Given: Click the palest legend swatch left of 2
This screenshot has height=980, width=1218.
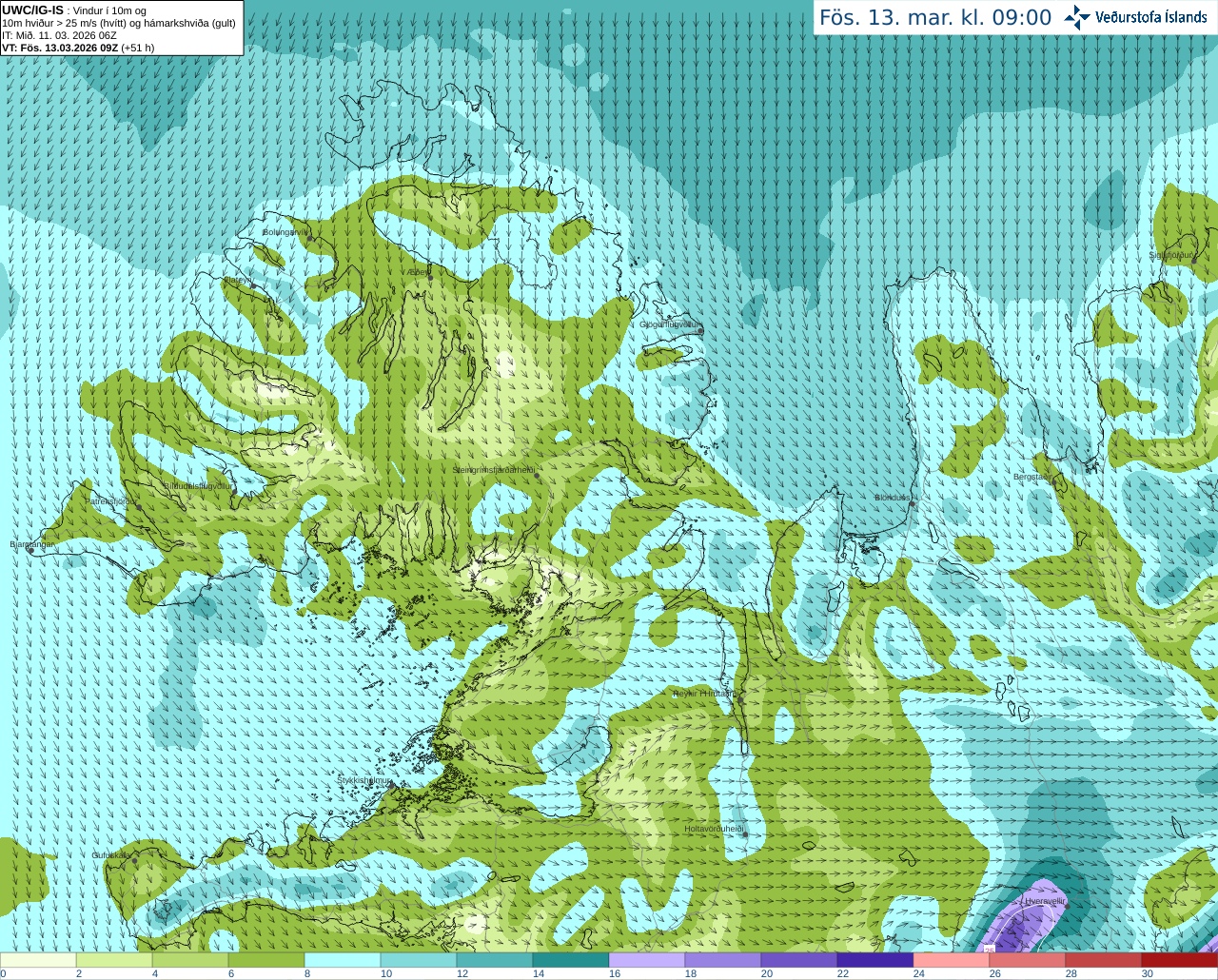Looking at the screenshot, I should [x=38, y=960].
